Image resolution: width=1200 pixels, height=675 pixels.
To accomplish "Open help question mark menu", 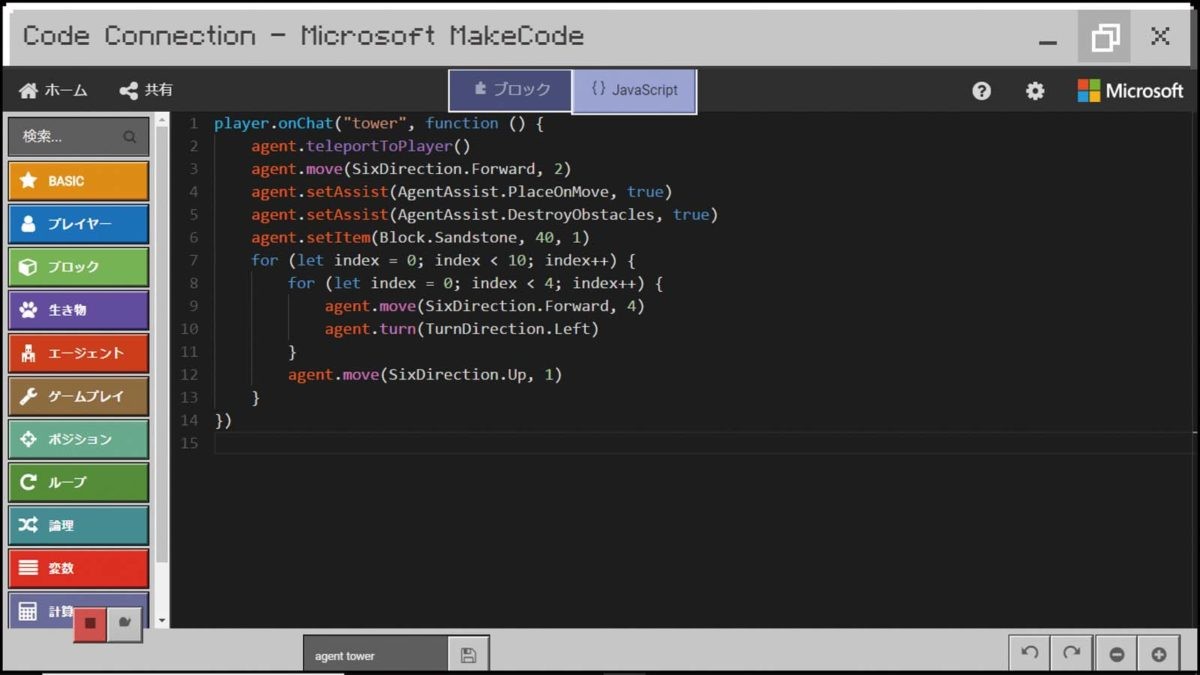I will (981, 91).
